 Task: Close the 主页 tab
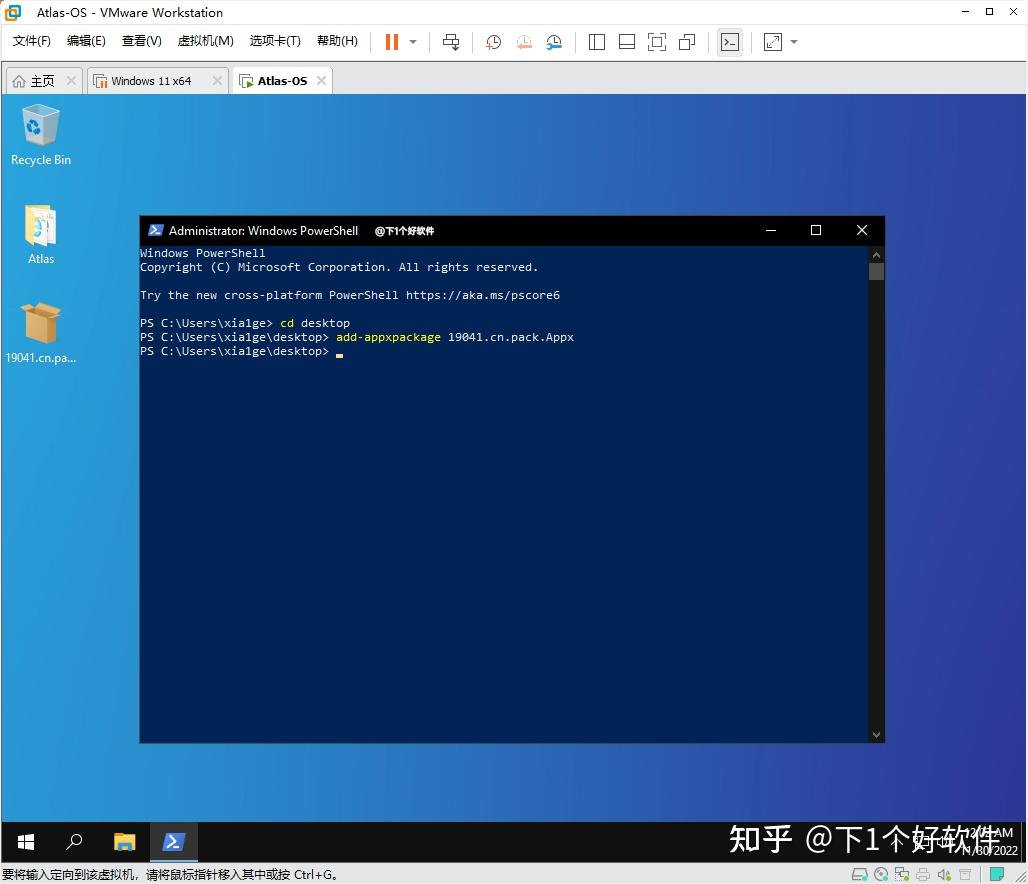coord(71,81)
